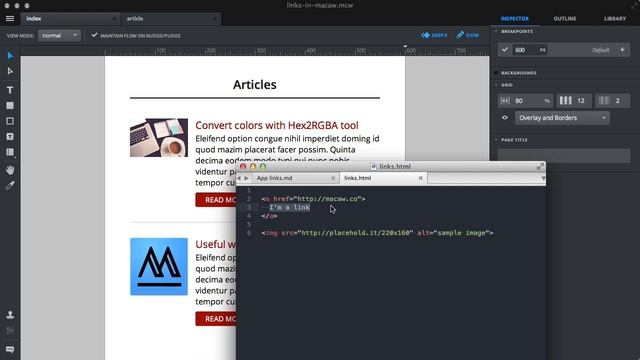
Task: Go forward with the editor right arrow
Action: 246,178
